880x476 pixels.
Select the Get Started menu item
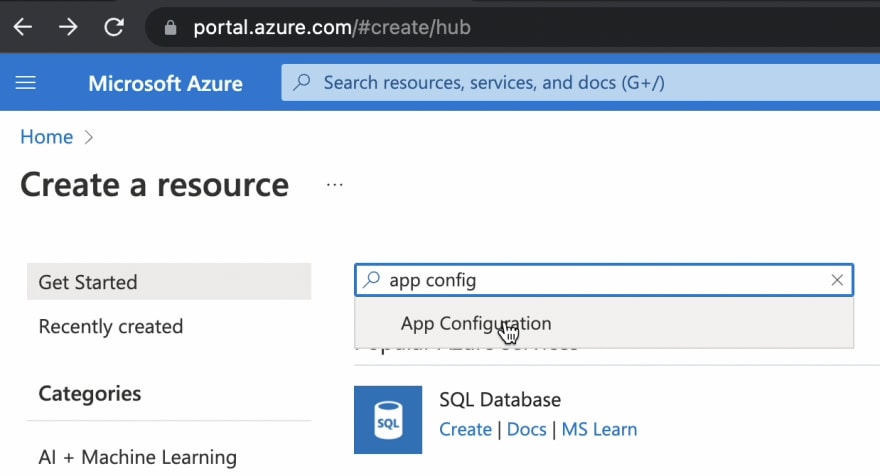click(169, 282)
